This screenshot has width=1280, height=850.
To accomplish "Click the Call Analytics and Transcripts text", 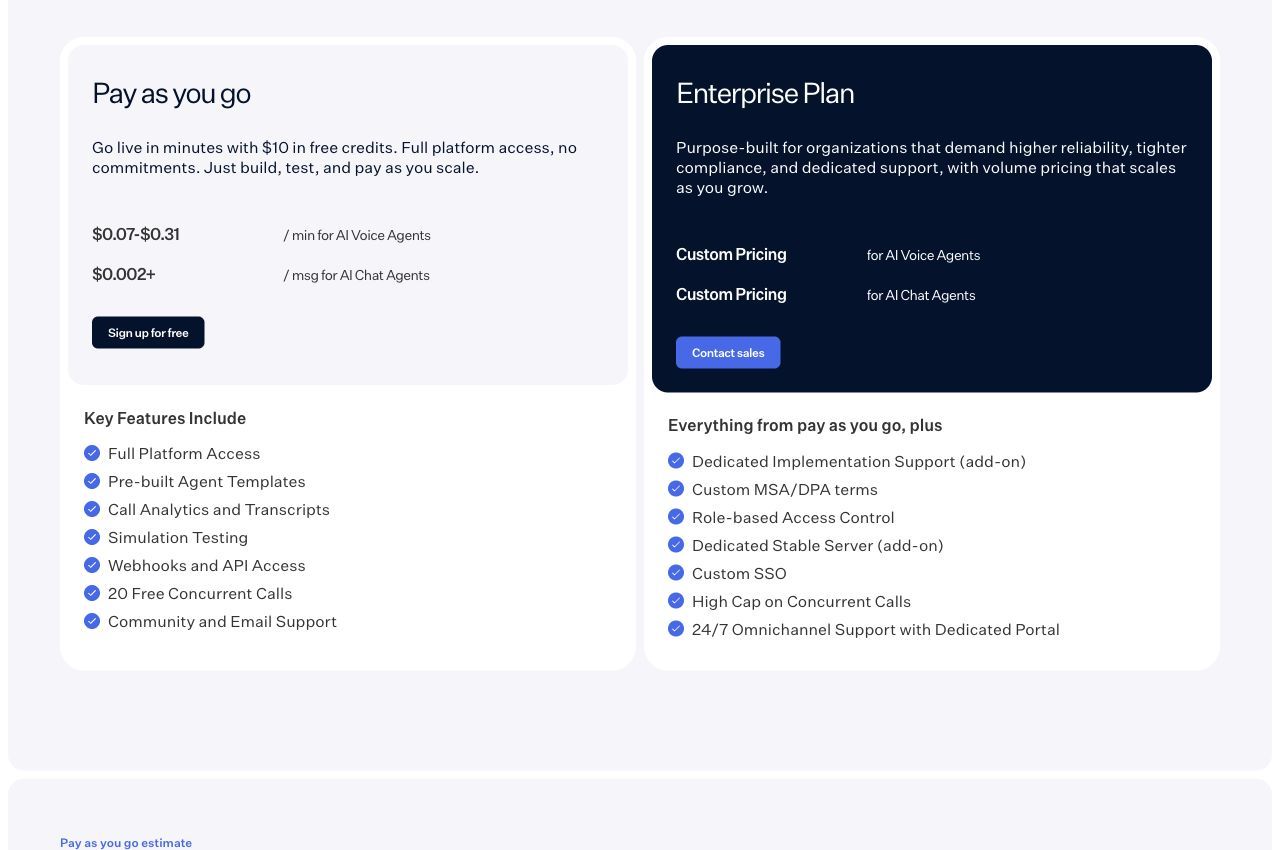I will [219, 509].
